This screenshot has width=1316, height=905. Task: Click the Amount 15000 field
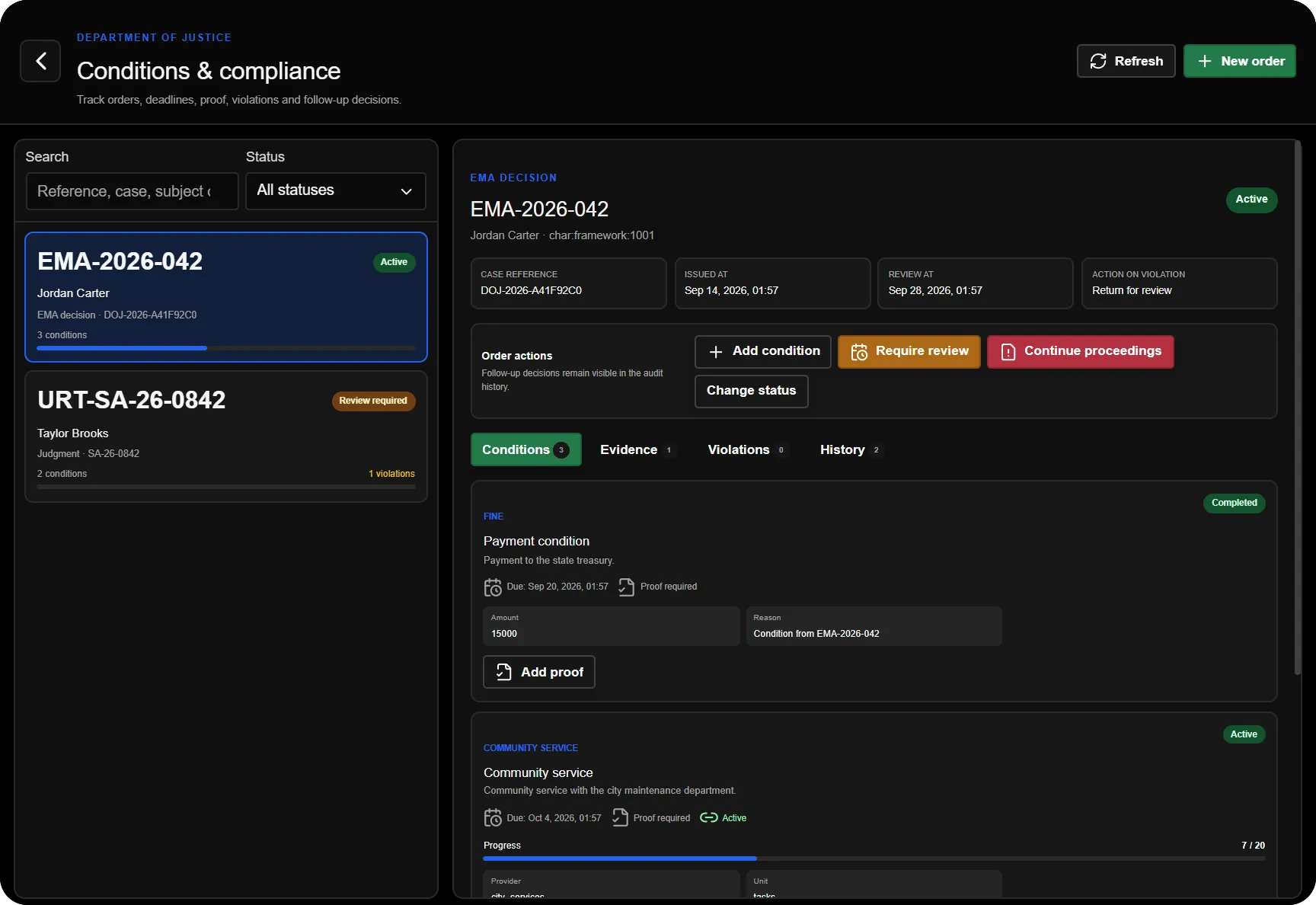[x=612, y=626]
